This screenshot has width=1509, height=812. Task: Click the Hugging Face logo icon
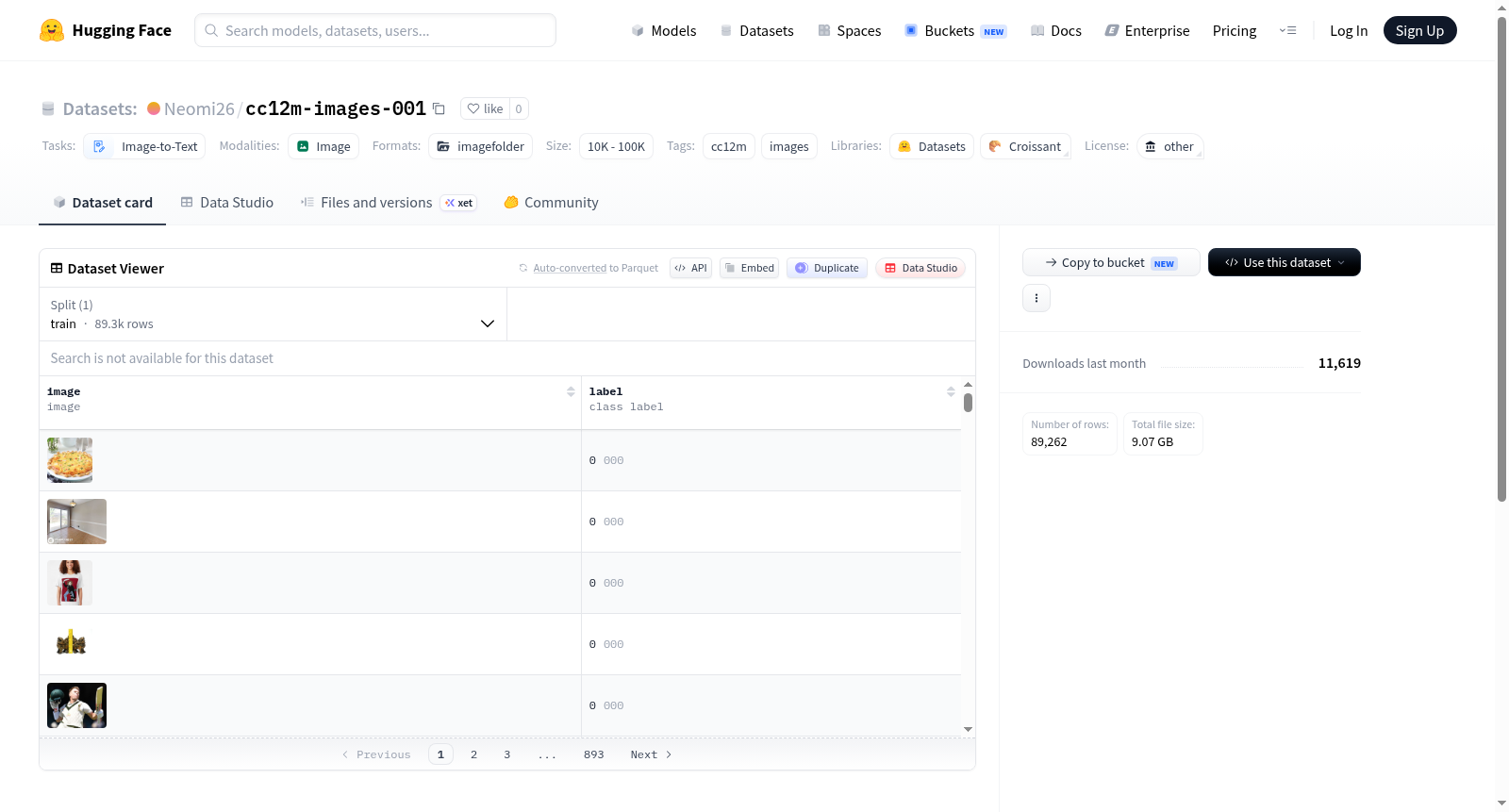(x=52, y=30)
